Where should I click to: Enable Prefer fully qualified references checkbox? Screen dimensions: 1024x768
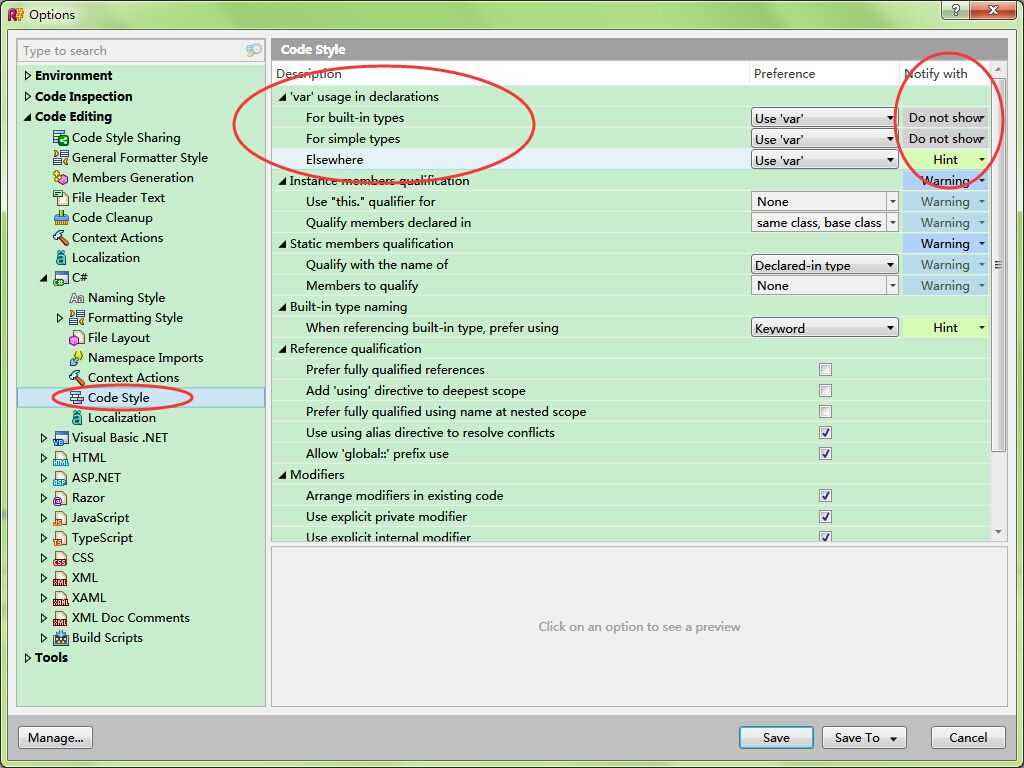coord(825,370)
